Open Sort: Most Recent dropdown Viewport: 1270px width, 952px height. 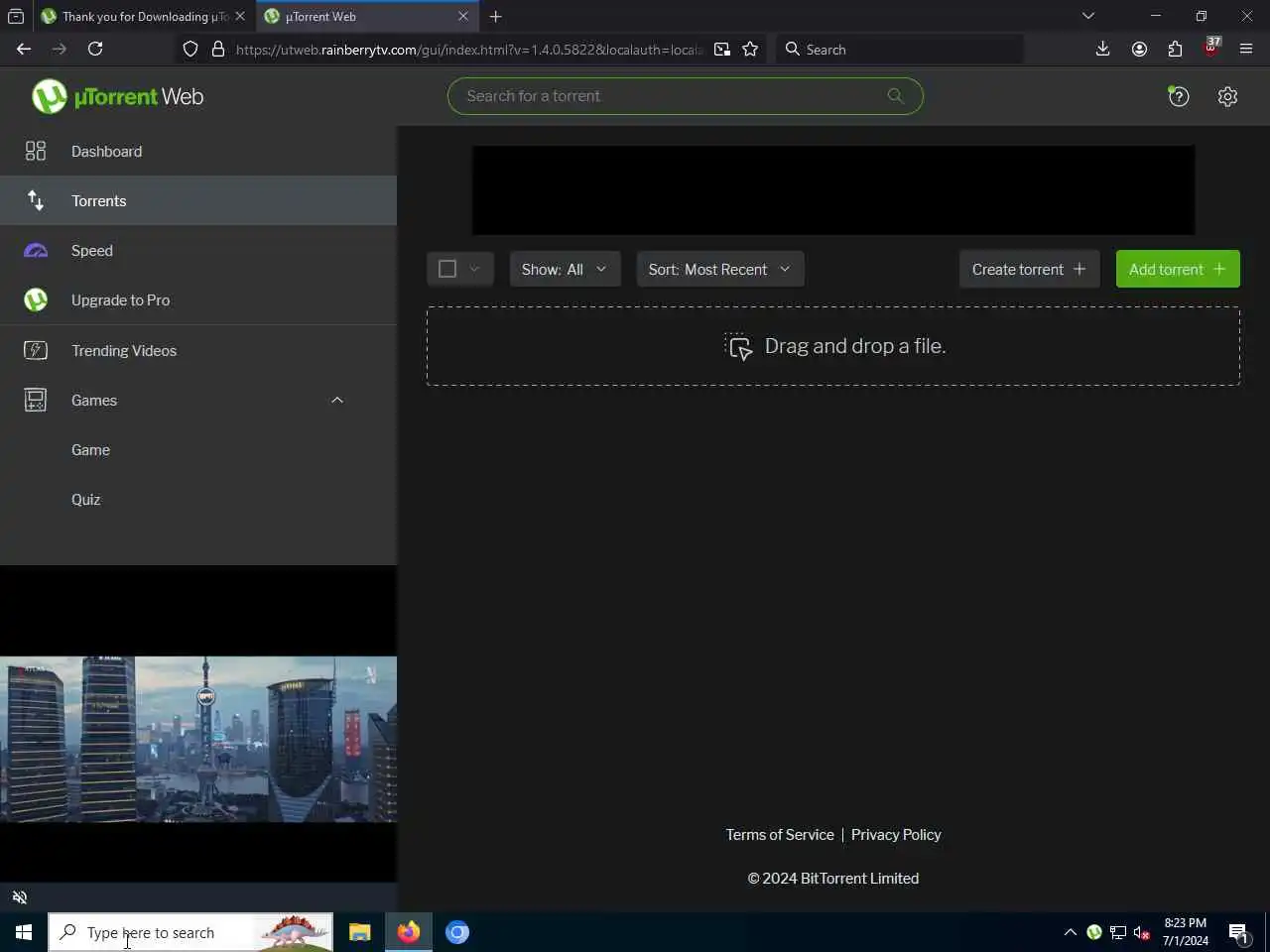[x=719, y=269]
